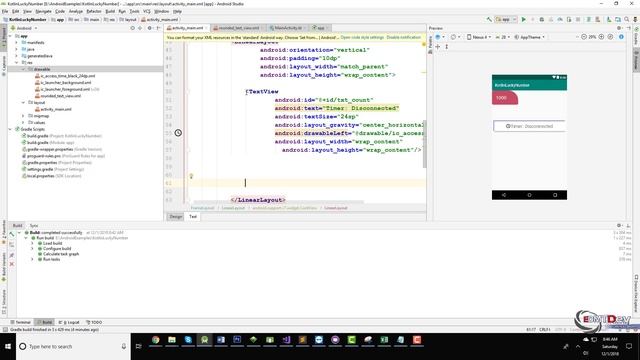This screenshot has width=640, height=360.
Task: Collapse the drawable folder
Action: [23, 69]
